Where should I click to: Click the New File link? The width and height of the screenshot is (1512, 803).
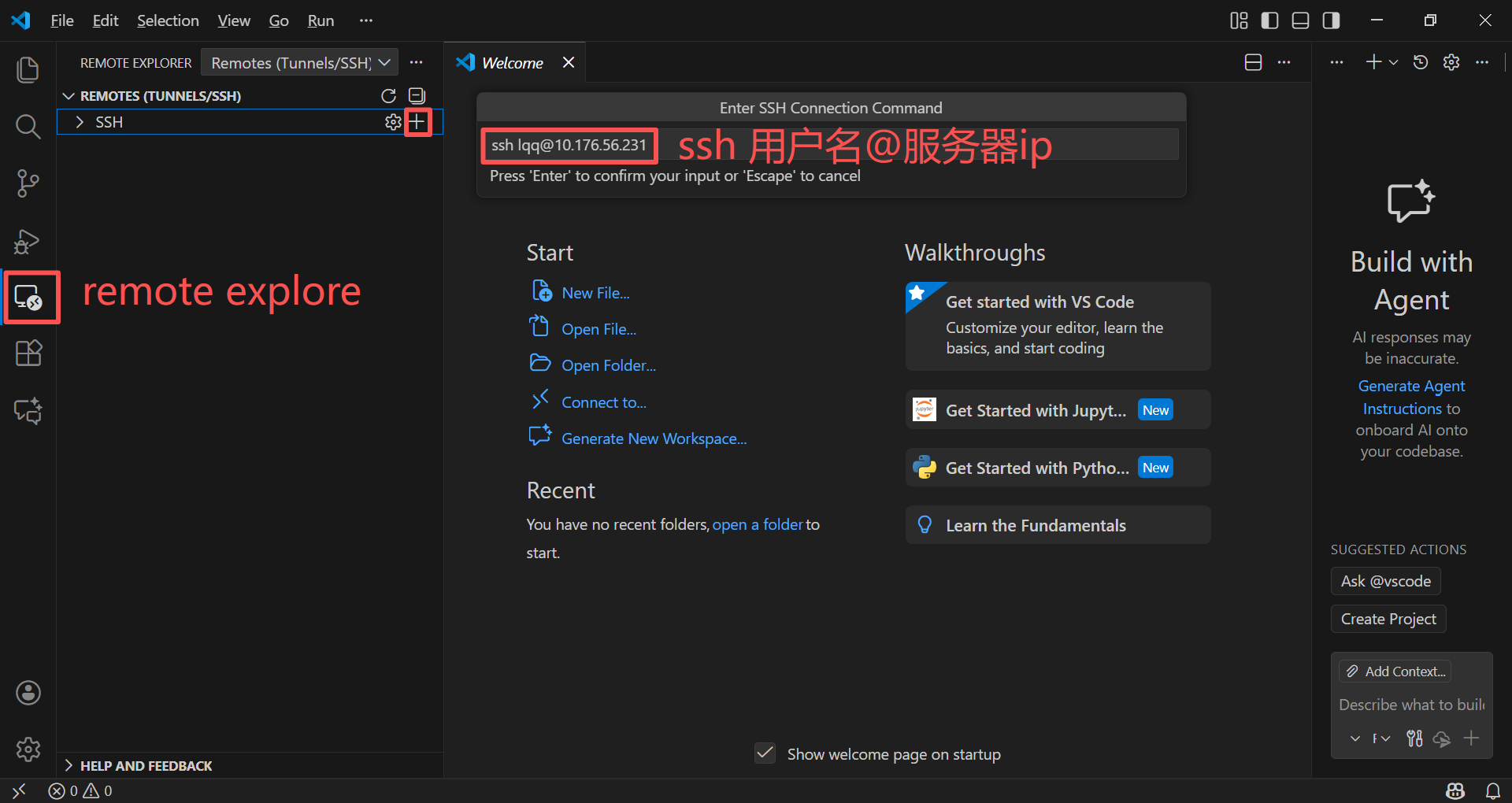[x=595, y=293]
